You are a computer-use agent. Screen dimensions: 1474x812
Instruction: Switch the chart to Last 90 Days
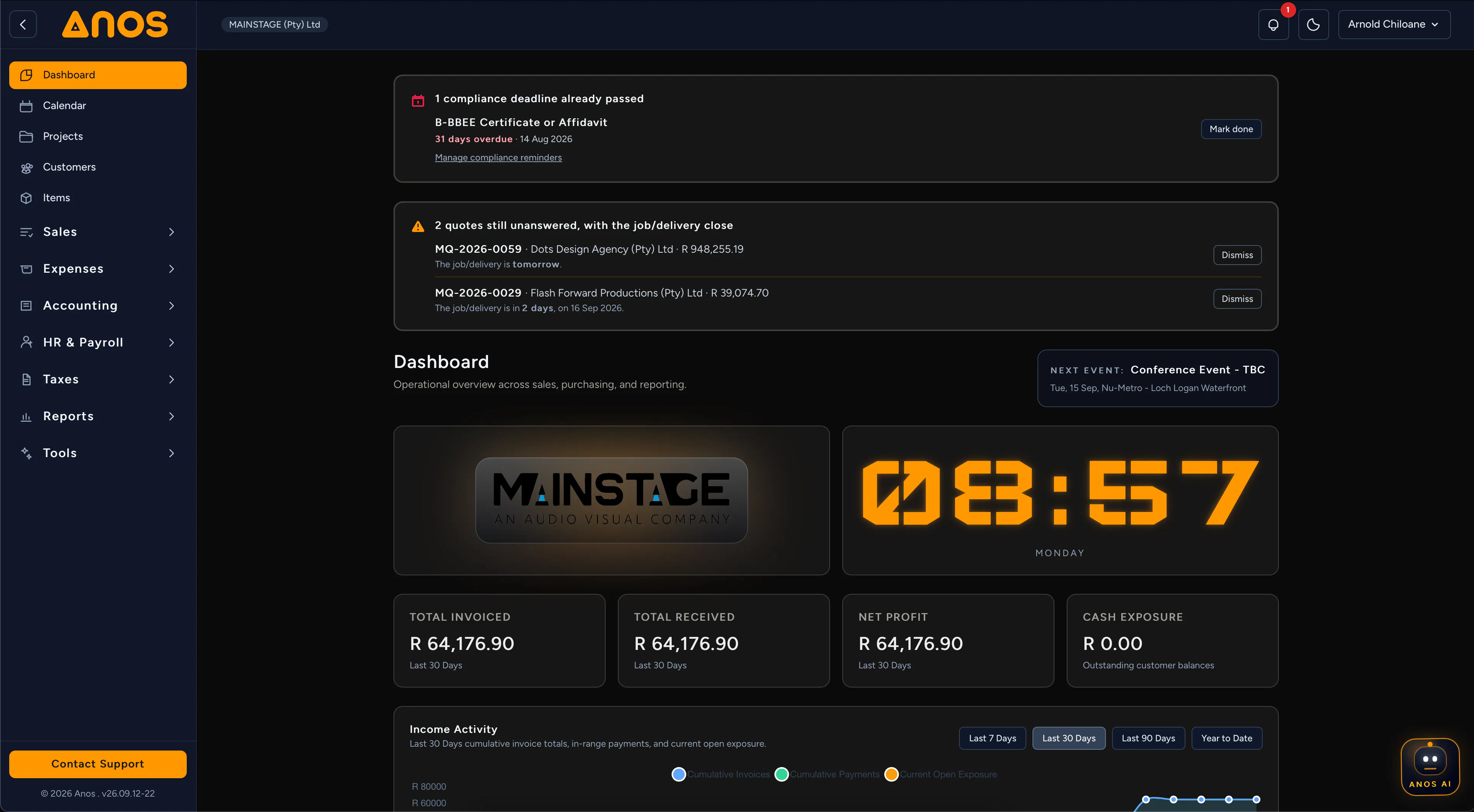point(1148,738)
